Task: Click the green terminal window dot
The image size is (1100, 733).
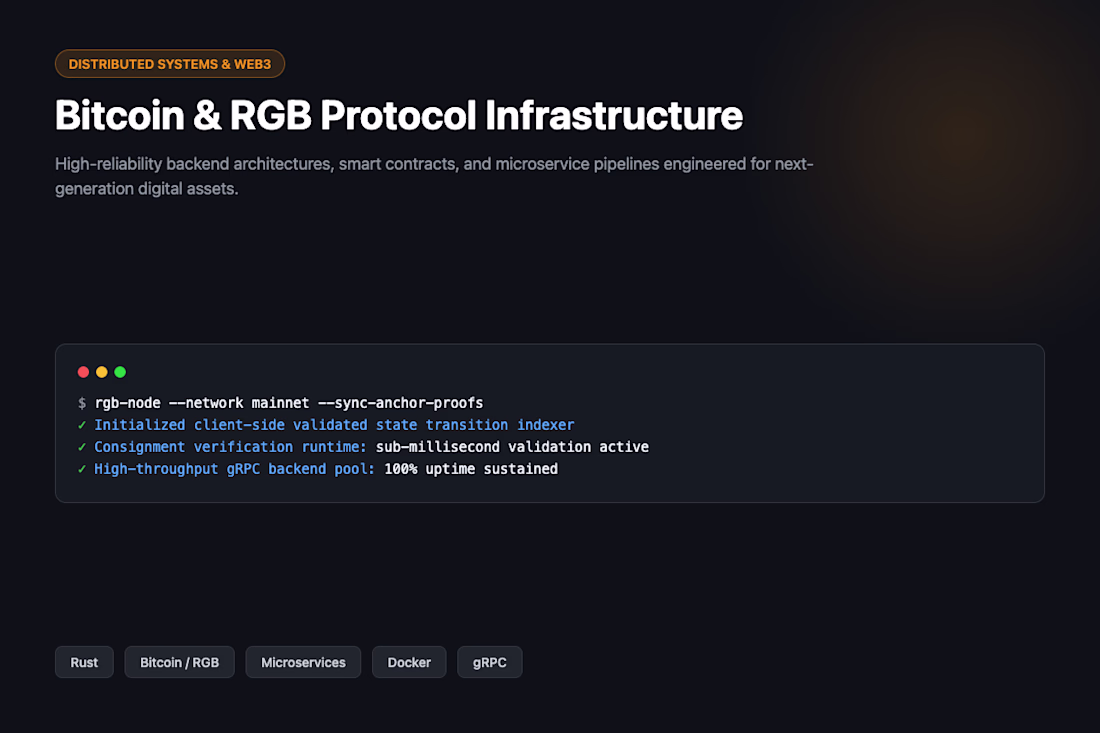Action: [120, 372]
